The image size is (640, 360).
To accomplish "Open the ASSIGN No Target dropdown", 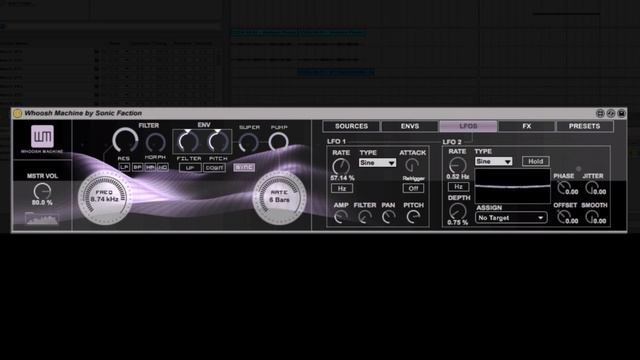I will pyautogui.click(x=511, y=218).
